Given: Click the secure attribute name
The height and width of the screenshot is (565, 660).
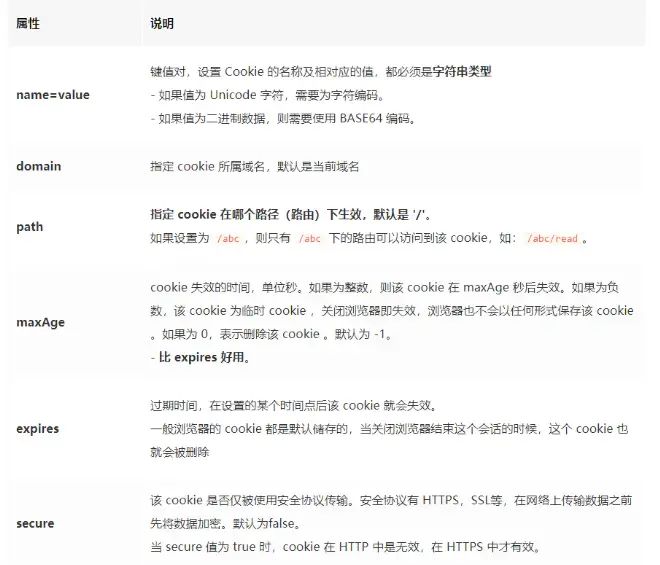Looking at the screenshot, I should [x=35, y=523].
